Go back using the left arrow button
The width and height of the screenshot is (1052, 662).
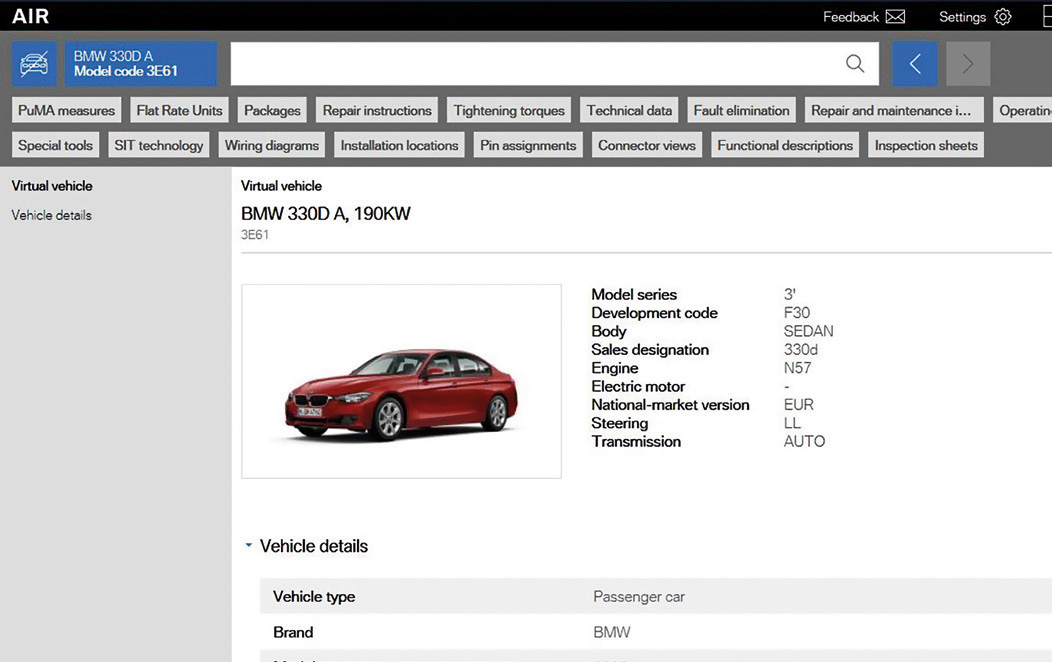click(914, 64)
